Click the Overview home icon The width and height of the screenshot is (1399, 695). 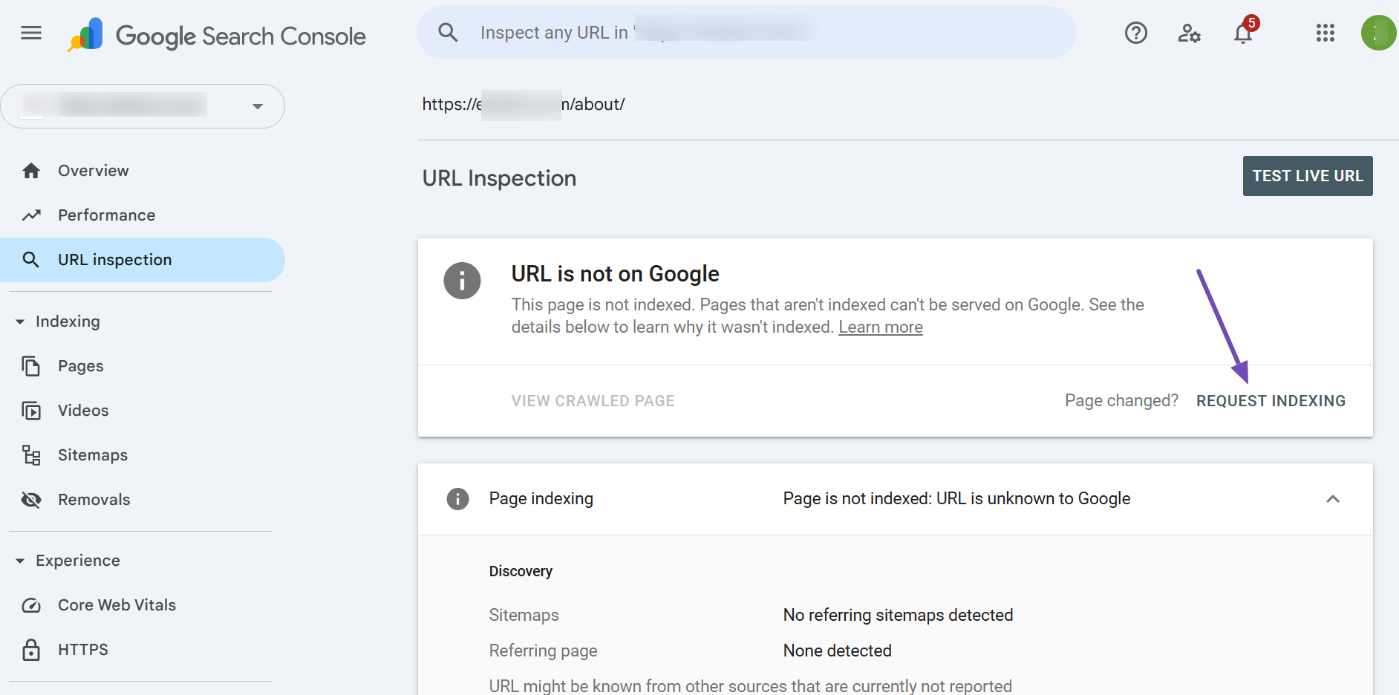tap(31, 171)
